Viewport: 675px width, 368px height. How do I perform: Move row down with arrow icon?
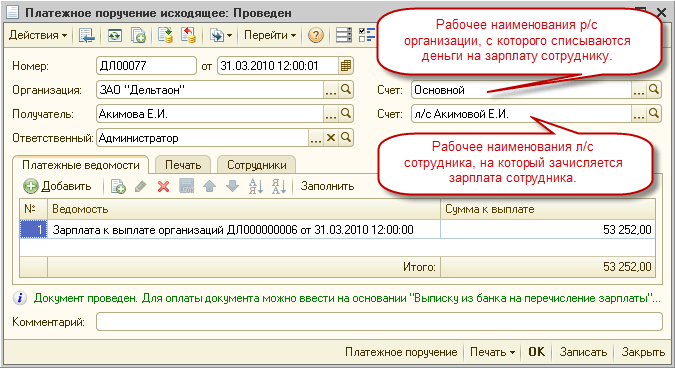pos(232,186)
